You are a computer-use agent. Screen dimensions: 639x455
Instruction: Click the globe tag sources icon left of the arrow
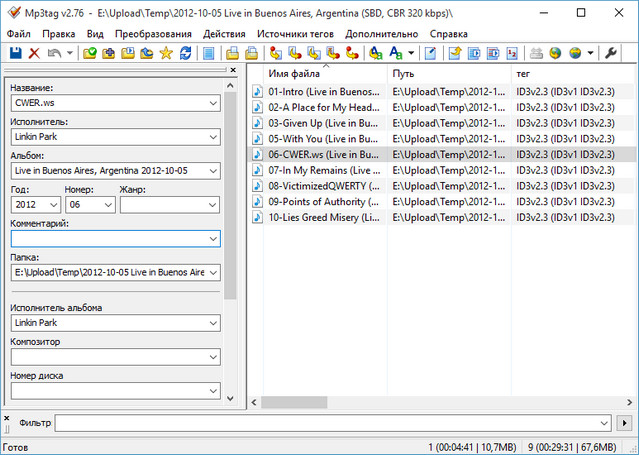coord(575,53)
